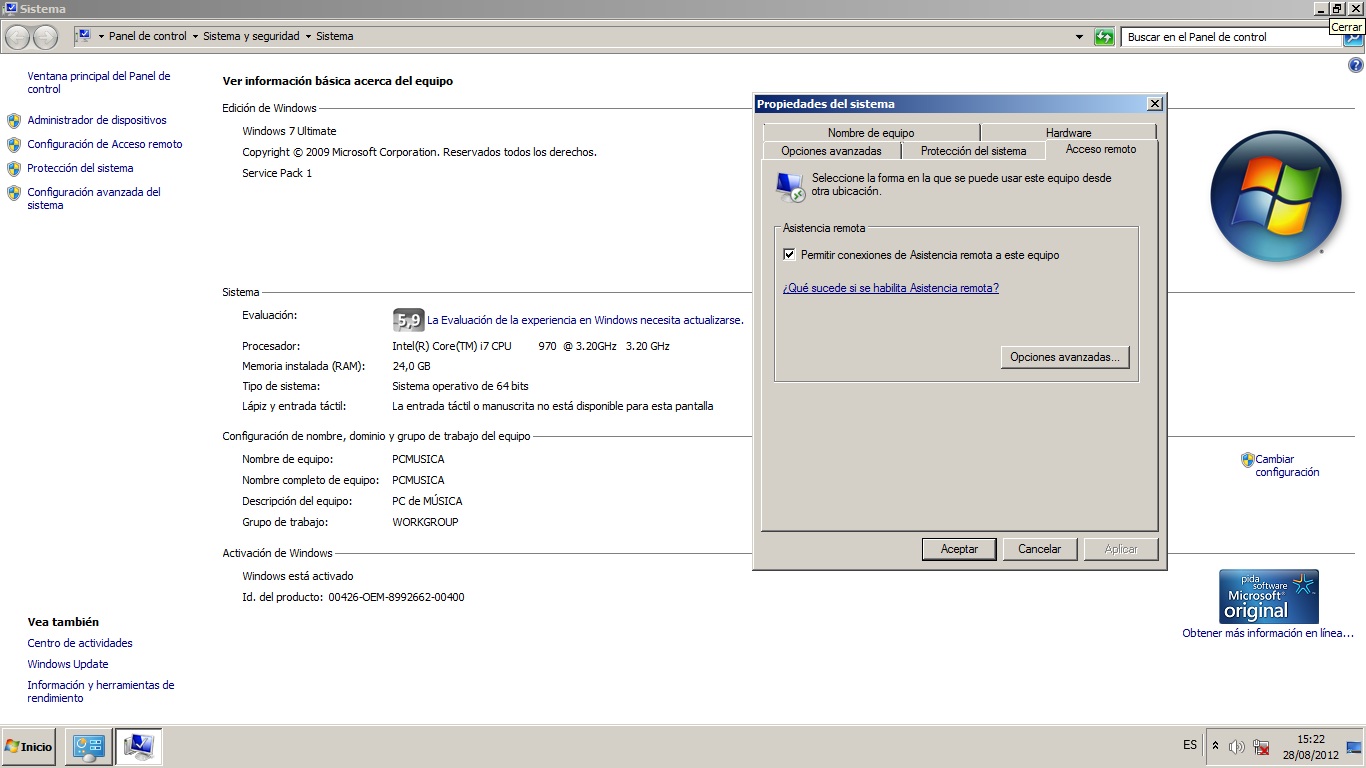The image size is (1366, 768).
Task: Confirm with the Aceptar button
Action: pyautogui.click(x=959, y=549)
